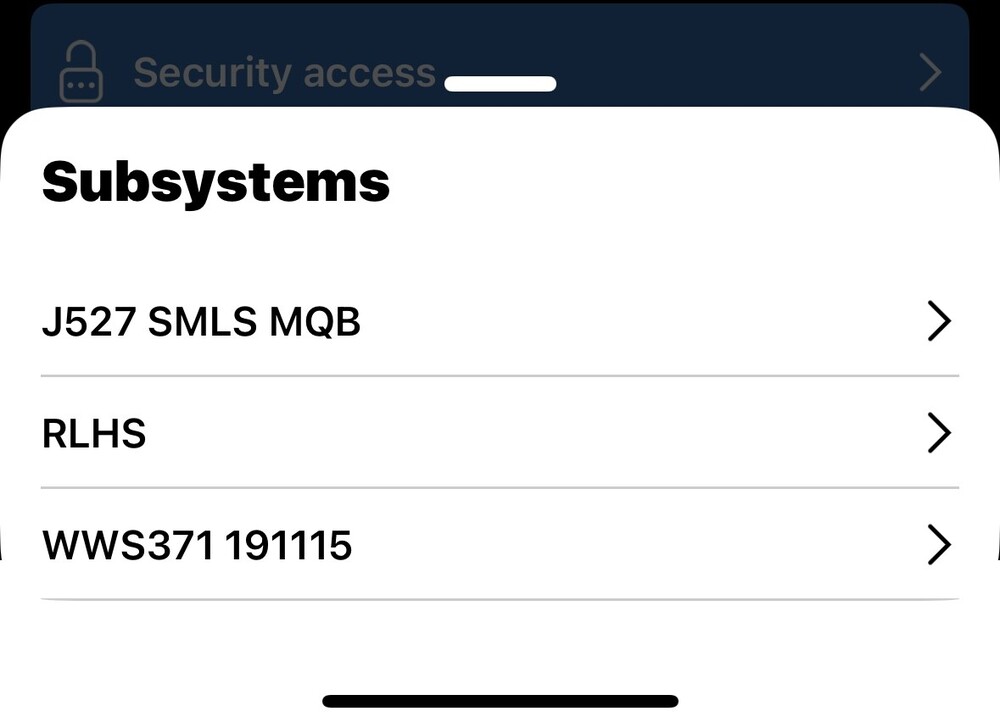This screenshot has width=1000, height=728.
Task: Tap the black home indicator bar
Action: tap(500, 701)
